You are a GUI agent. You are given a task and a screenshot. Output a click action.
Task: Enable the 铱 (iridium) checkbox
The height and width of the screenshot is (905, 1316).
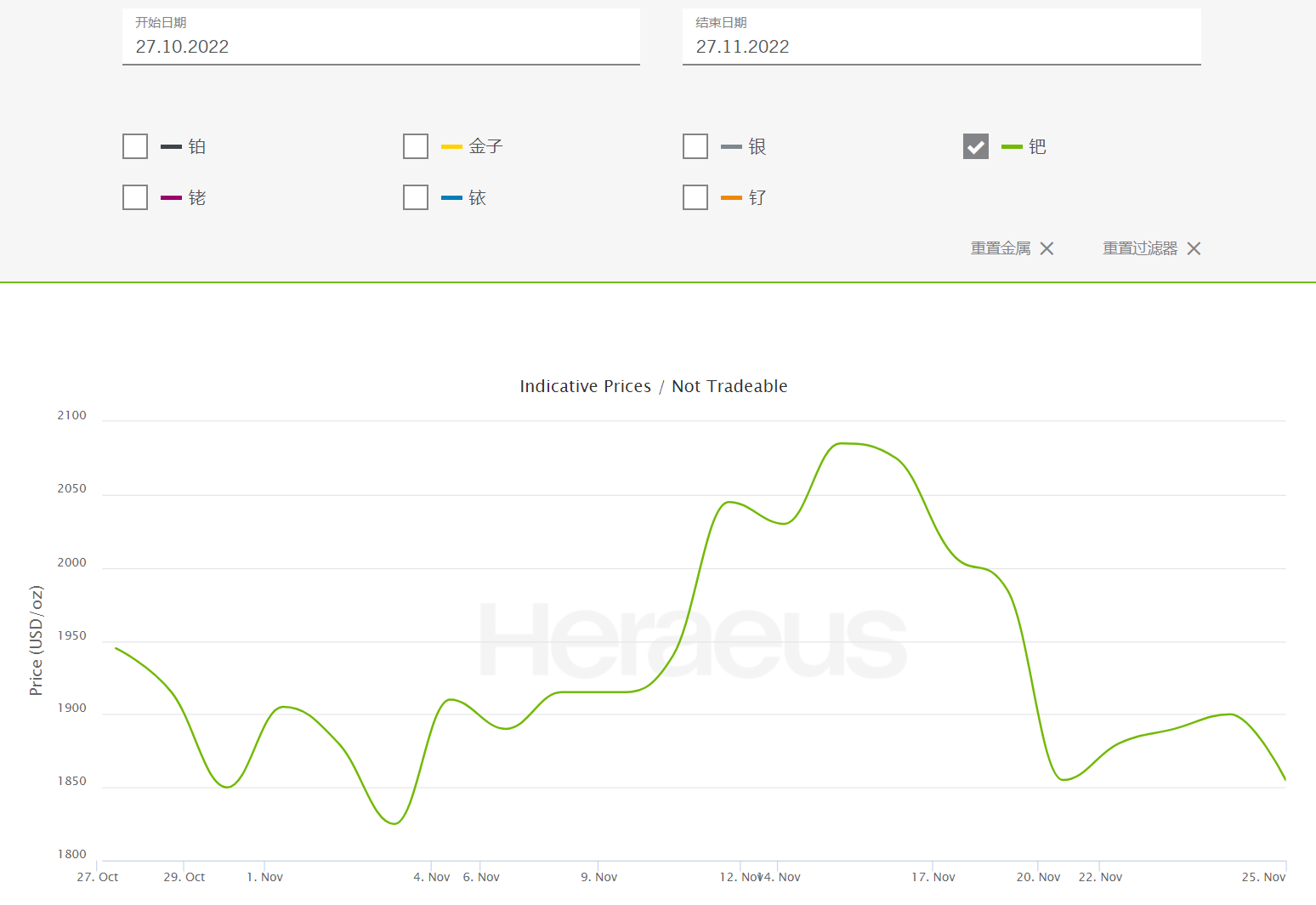pyautogui.click(x=416, y=197)
